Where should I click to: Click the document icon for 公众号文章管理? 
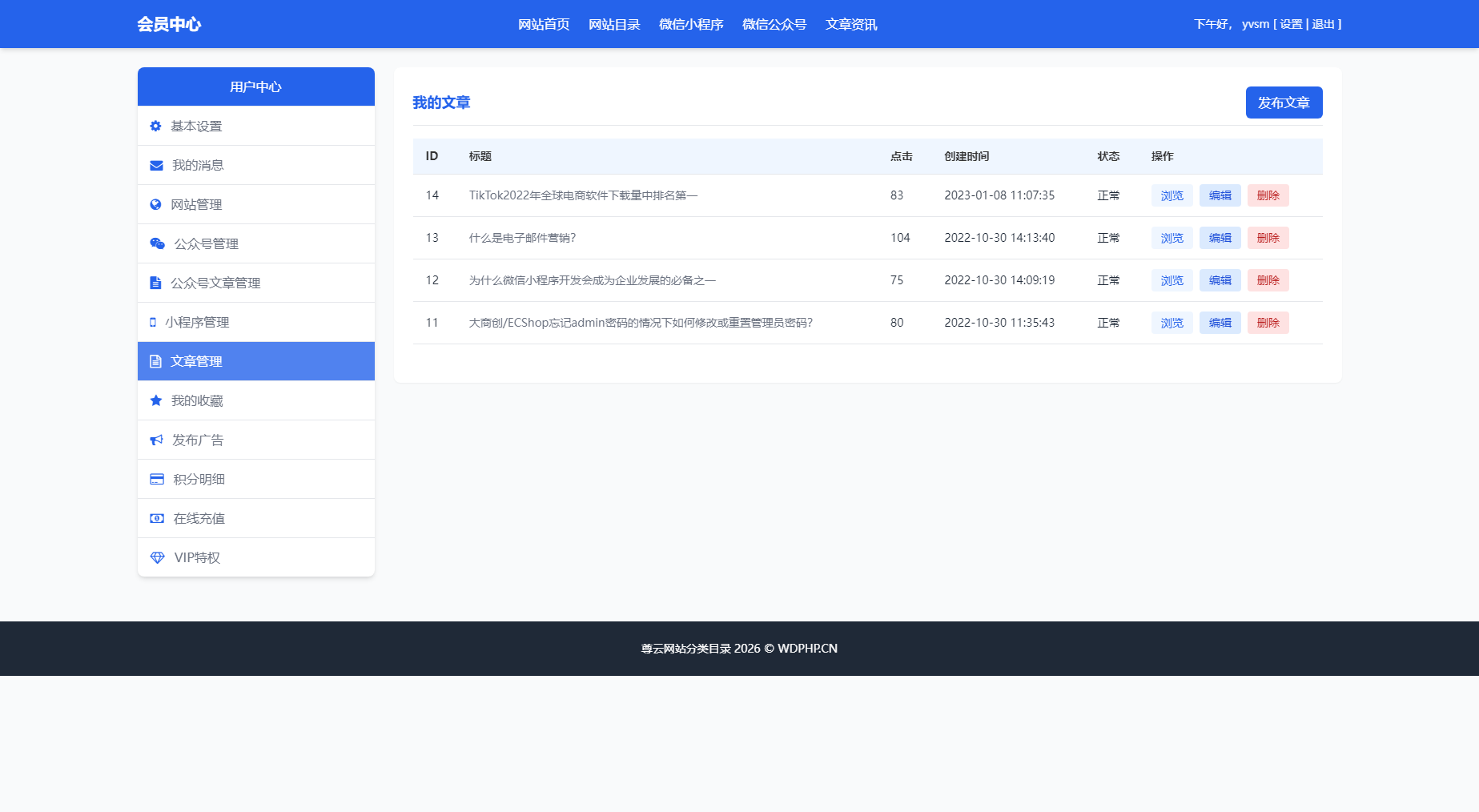click(155, 283)
